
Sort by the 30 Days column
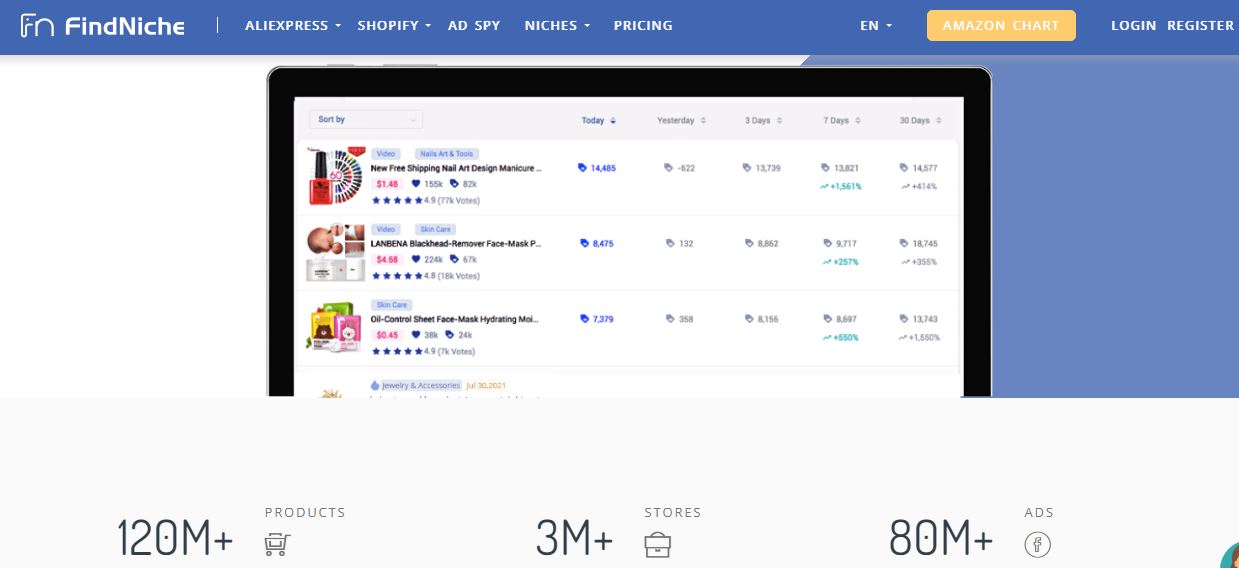(920, 121)
